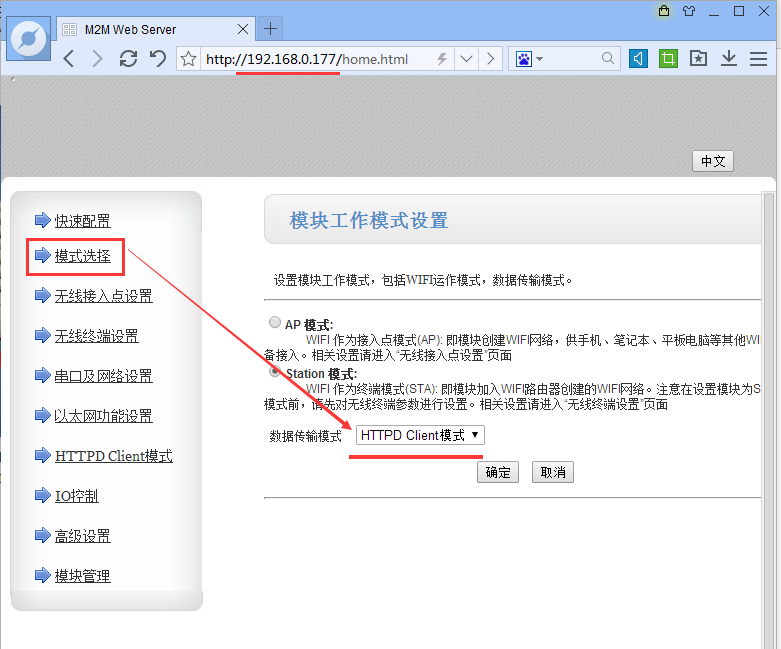
Task: Click the browser search input field
Action: (572, 59)
